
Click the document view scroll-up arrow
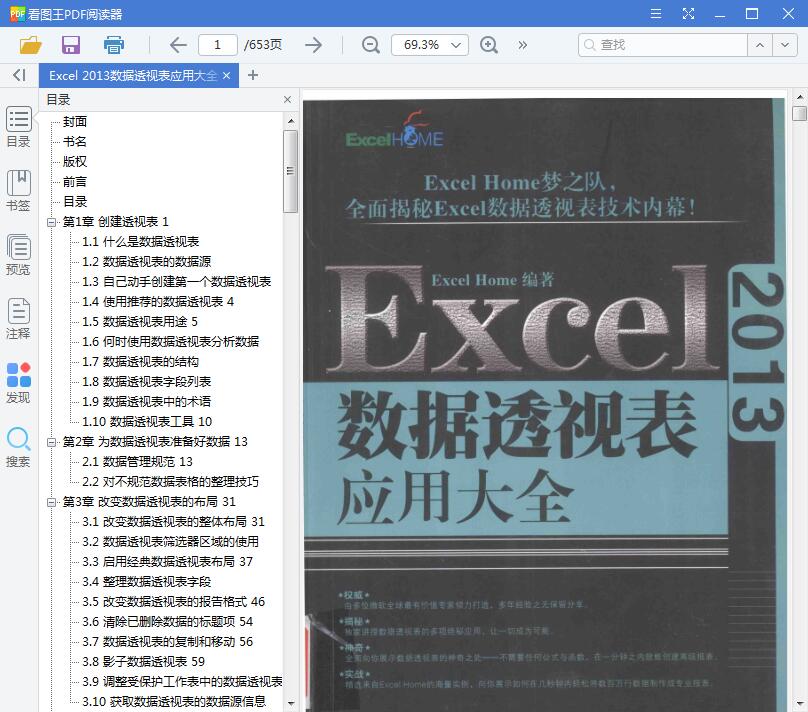799,96
